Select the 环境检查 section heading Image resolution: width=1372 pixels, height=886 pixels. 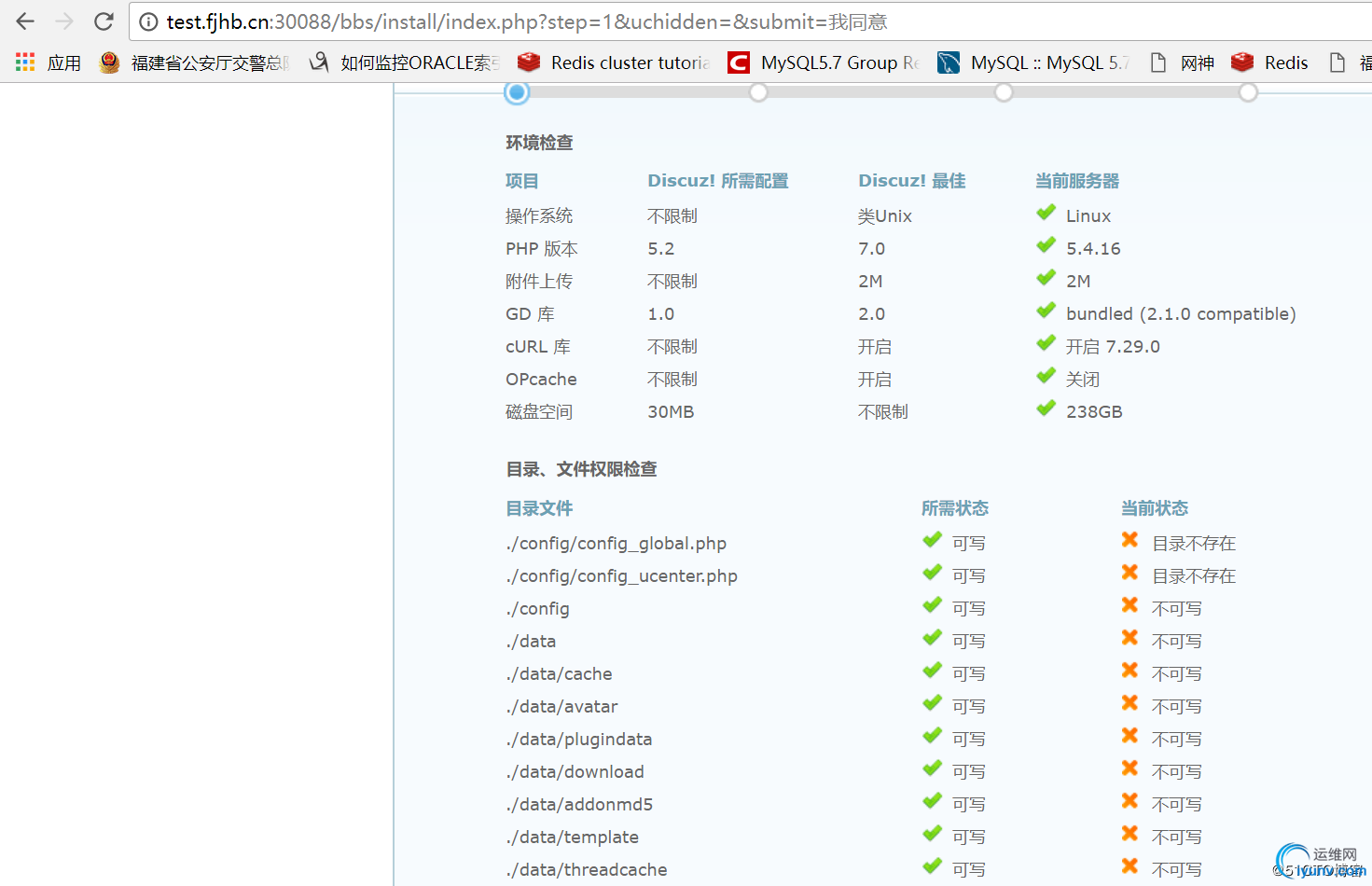539,143
